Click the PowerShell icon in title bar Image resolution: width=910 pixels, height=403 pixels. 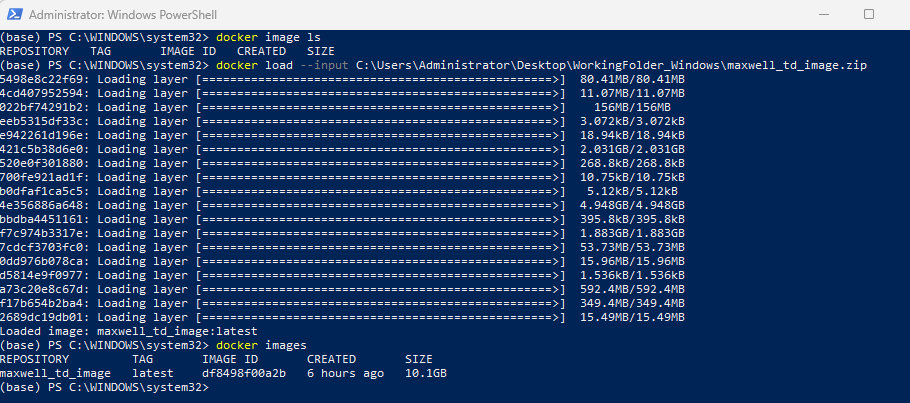[x=13, y=15]
